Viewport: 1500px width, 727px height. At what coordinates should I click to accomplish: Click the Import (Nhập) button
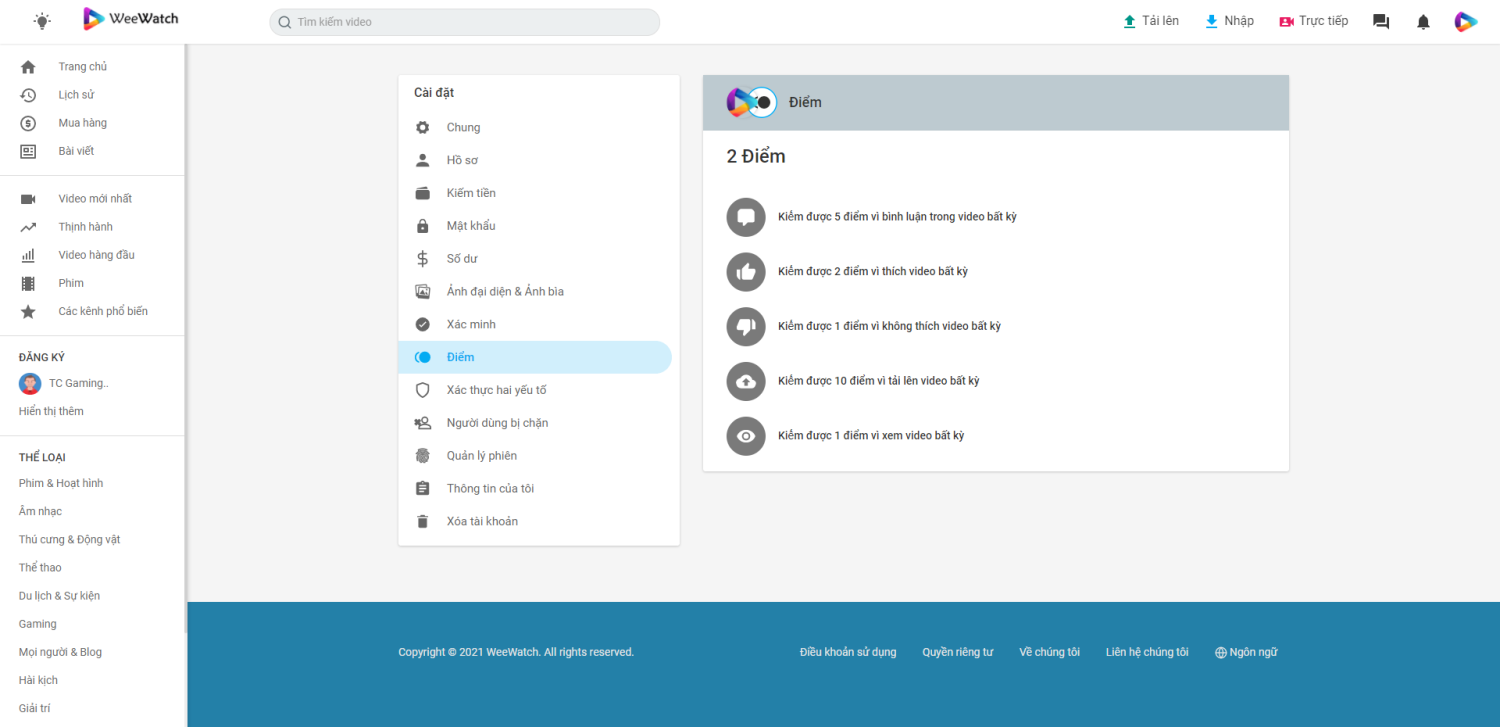click(x=1229, y=21)
